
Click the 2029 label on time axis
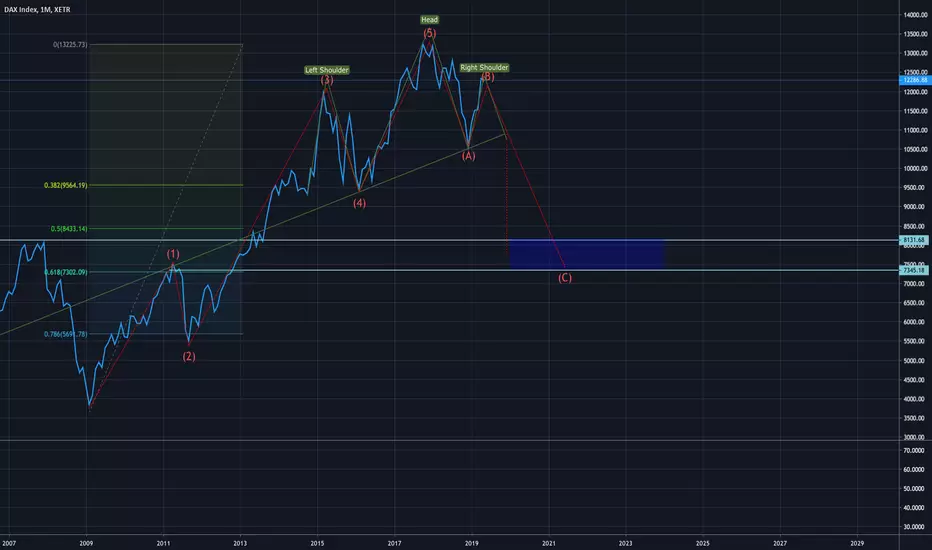pos(857,543)
